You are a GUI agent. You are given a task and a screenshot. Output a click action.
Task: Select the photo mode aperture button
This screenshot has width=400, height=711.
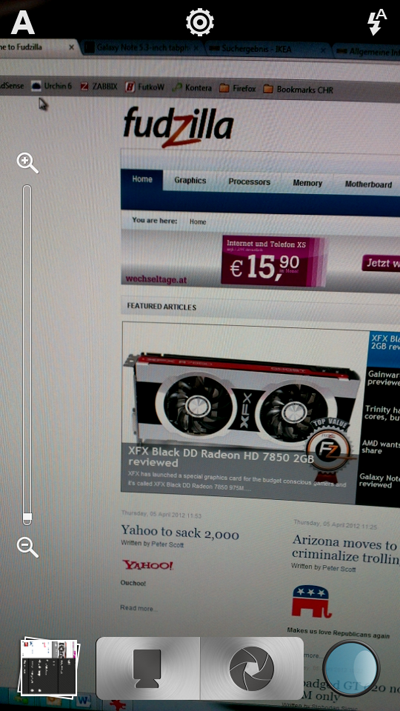tap(252, 668)
